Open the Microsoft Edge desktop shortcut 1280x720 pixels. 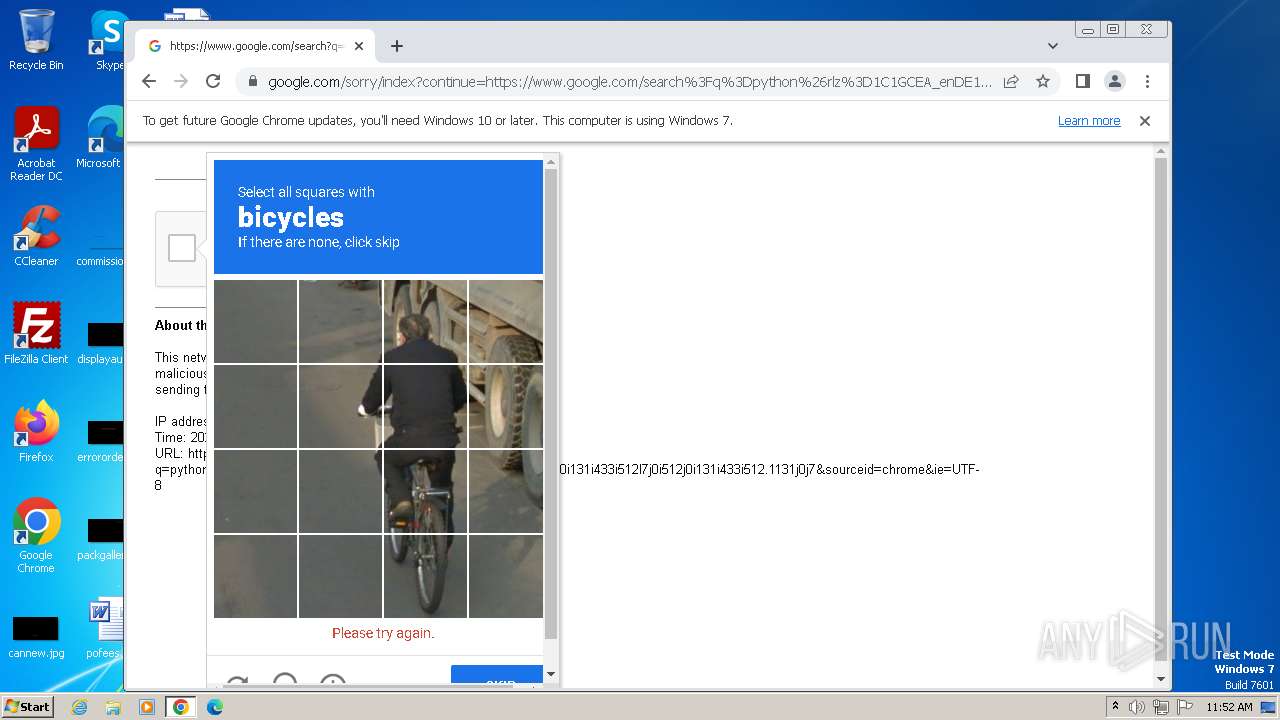pyautogui.click(x=104, y=138)
